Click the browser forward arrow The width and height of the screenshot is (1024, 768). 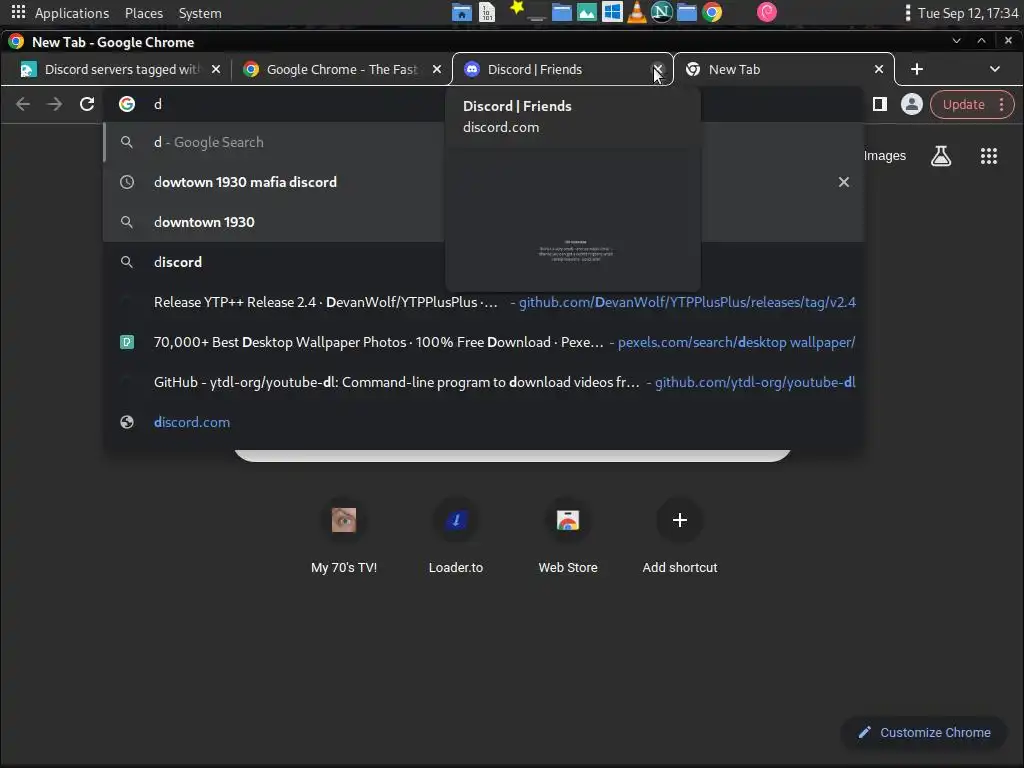coord(55,104)
